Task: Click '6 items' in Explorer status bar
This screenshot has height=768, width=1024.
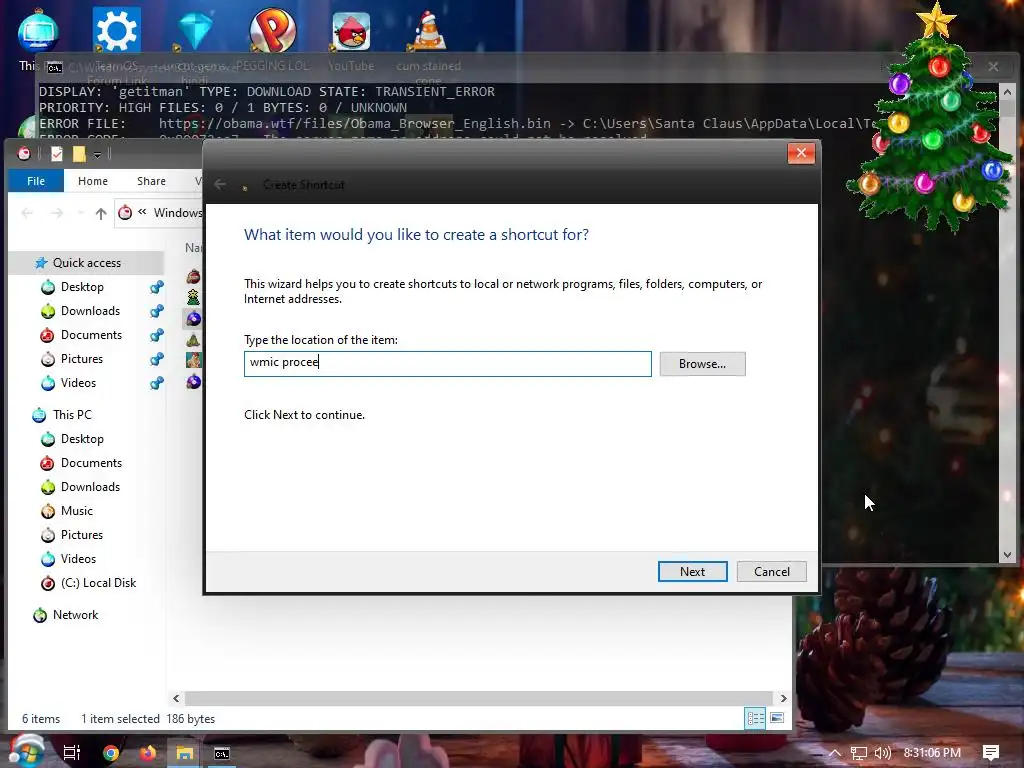Action: [41, 719]
